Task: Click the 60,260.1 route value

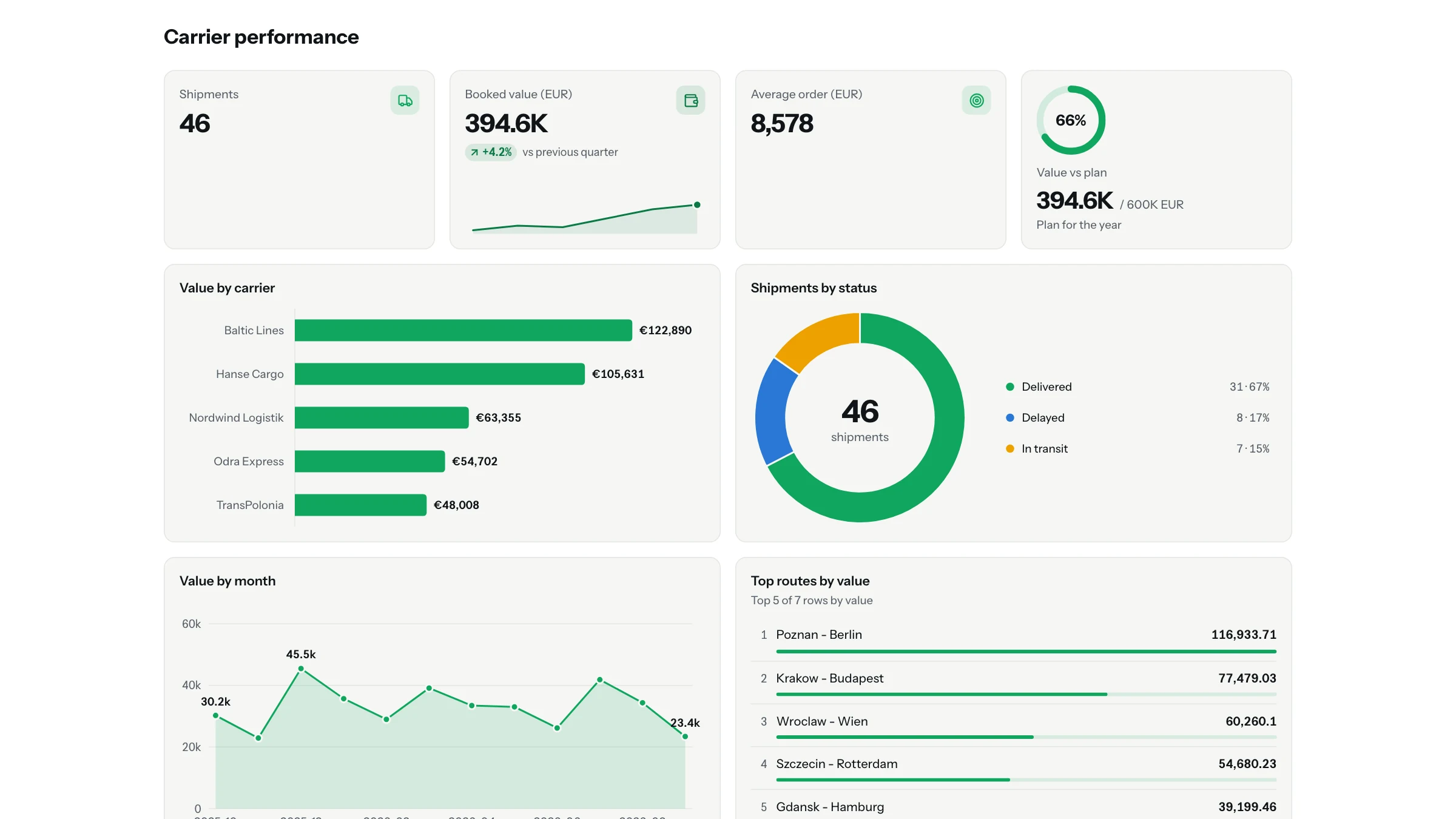Action: tap(1251, 721)
